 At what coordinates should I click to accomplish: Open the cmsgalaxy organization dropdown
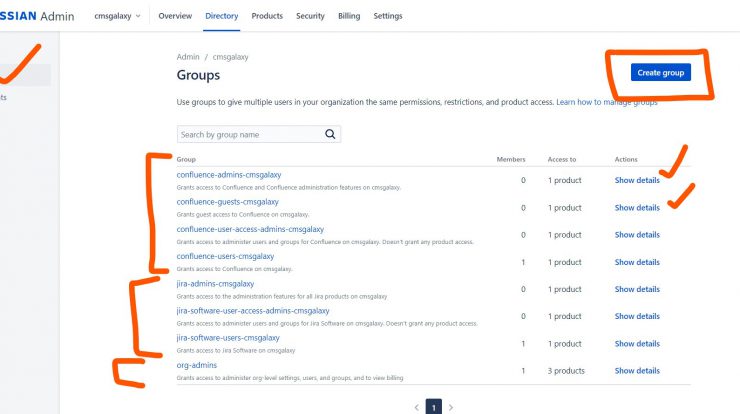coord(117,16)
